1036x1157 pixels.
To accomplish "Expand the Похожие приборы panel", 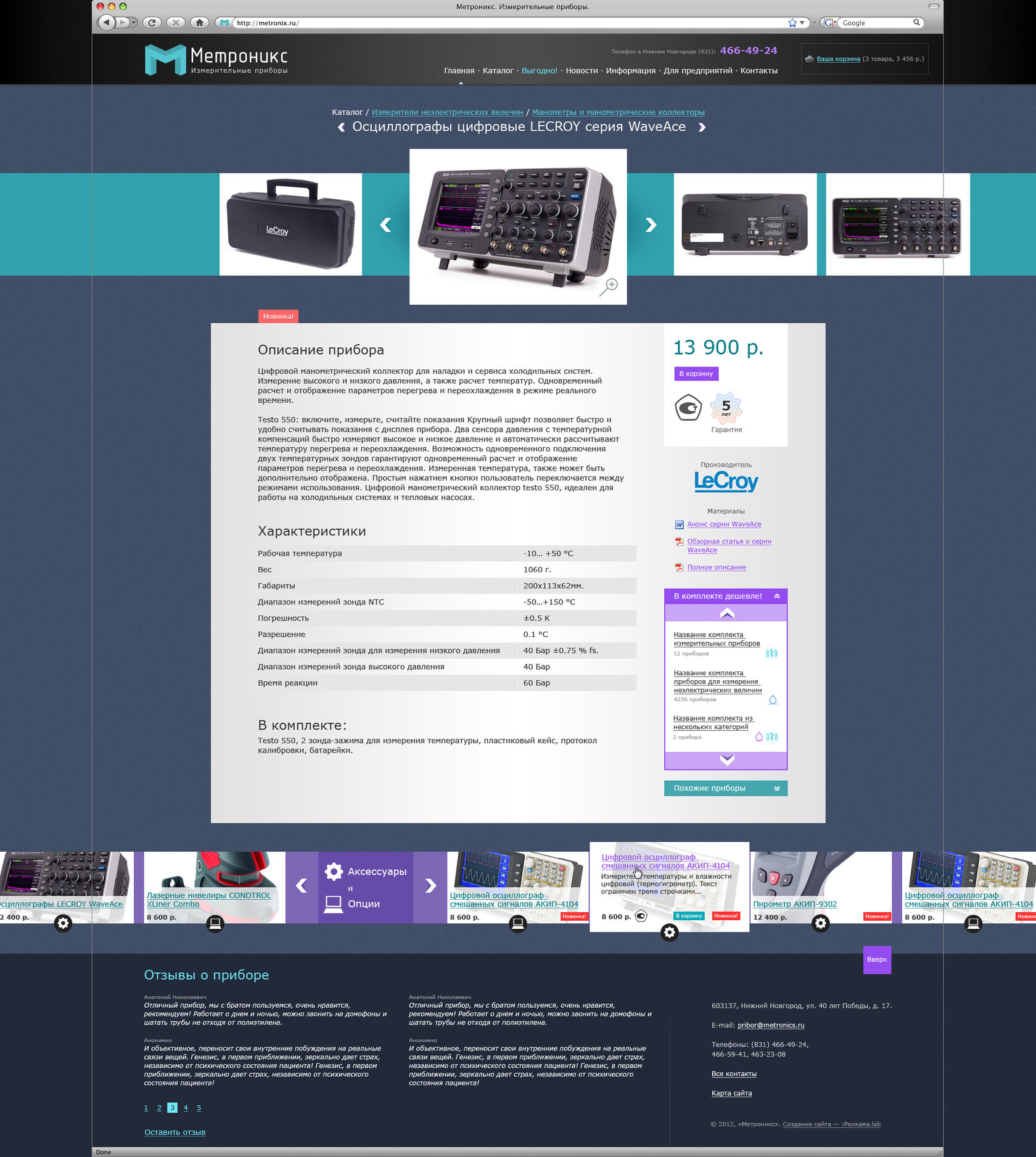I will [x=726, y=788].
